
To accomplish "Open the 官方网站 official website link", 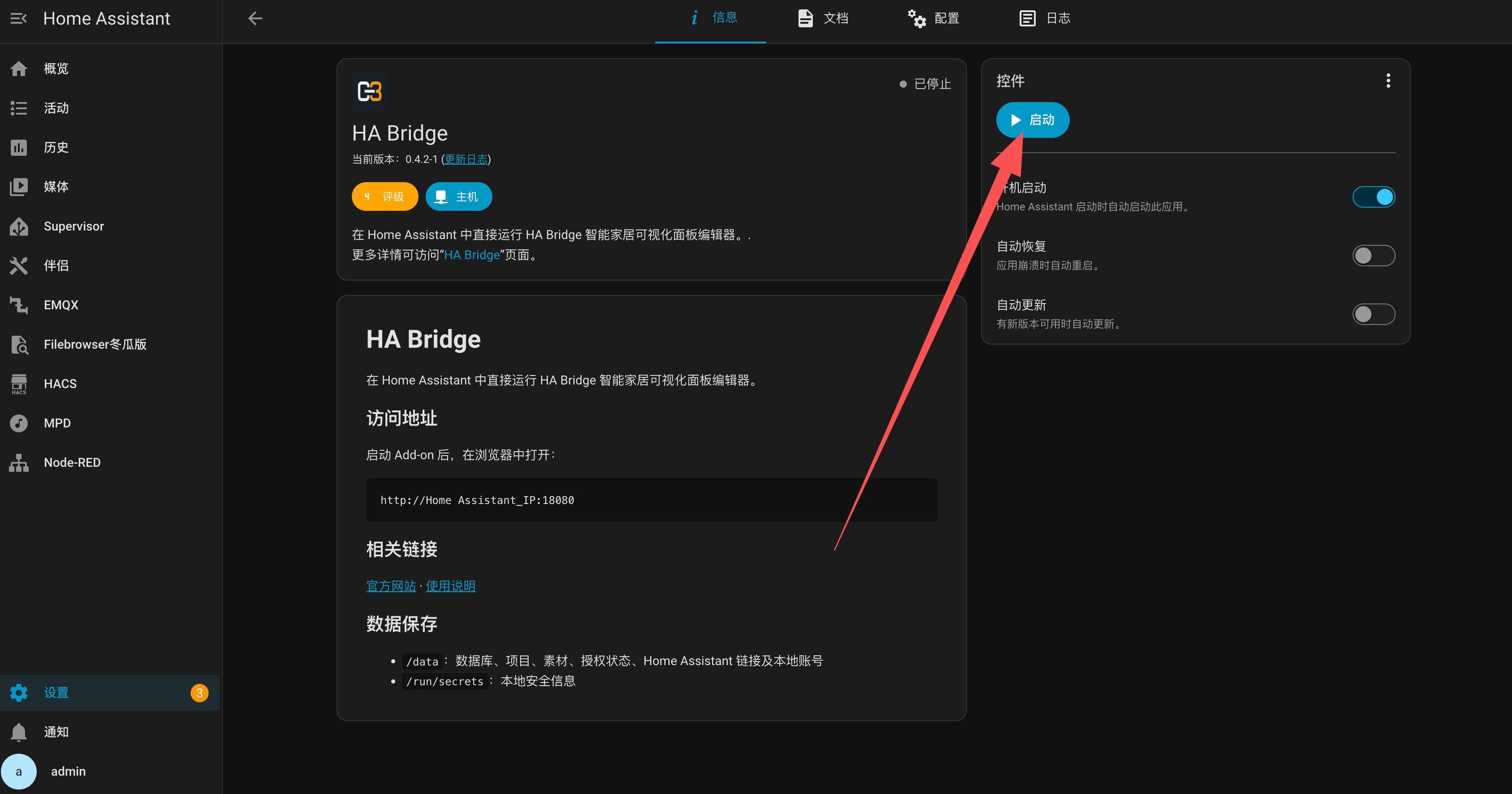I will click(x=391, y=586).
